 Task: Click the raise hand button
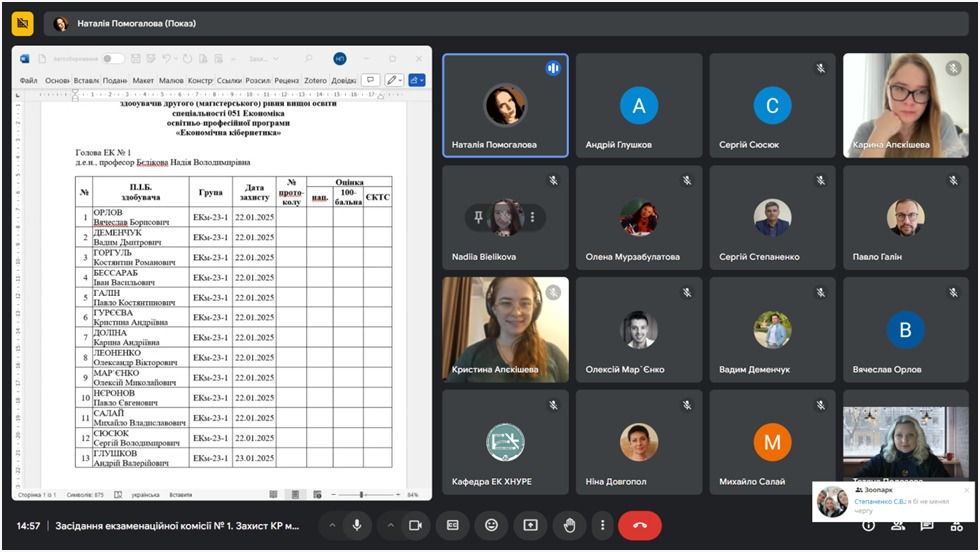pos(569,525)
